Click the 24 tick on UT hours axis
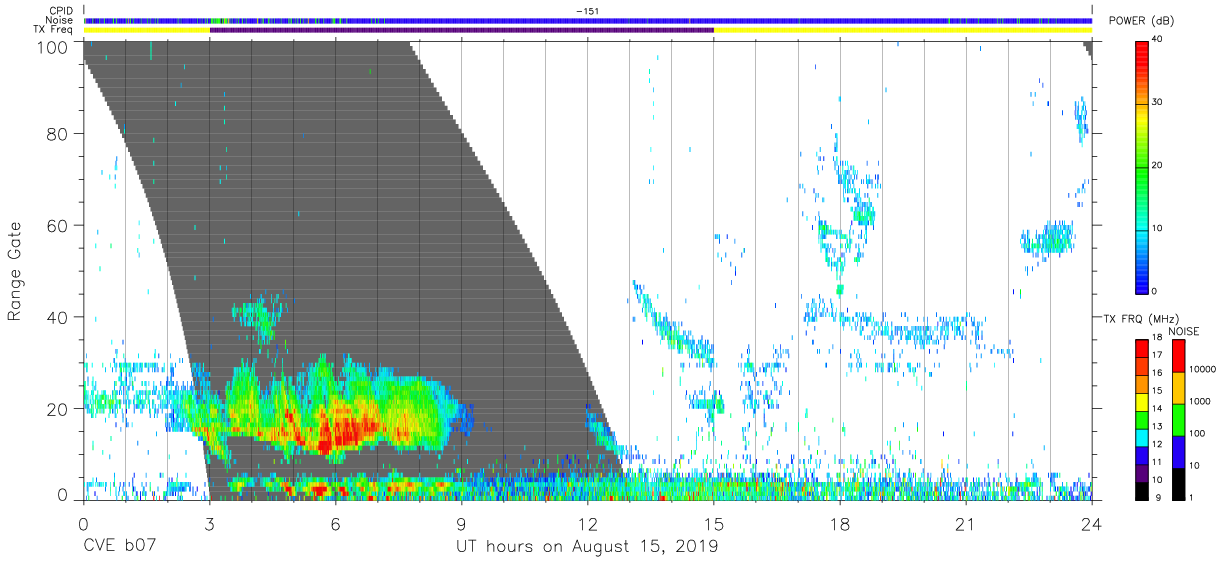 click(1091, 523)
